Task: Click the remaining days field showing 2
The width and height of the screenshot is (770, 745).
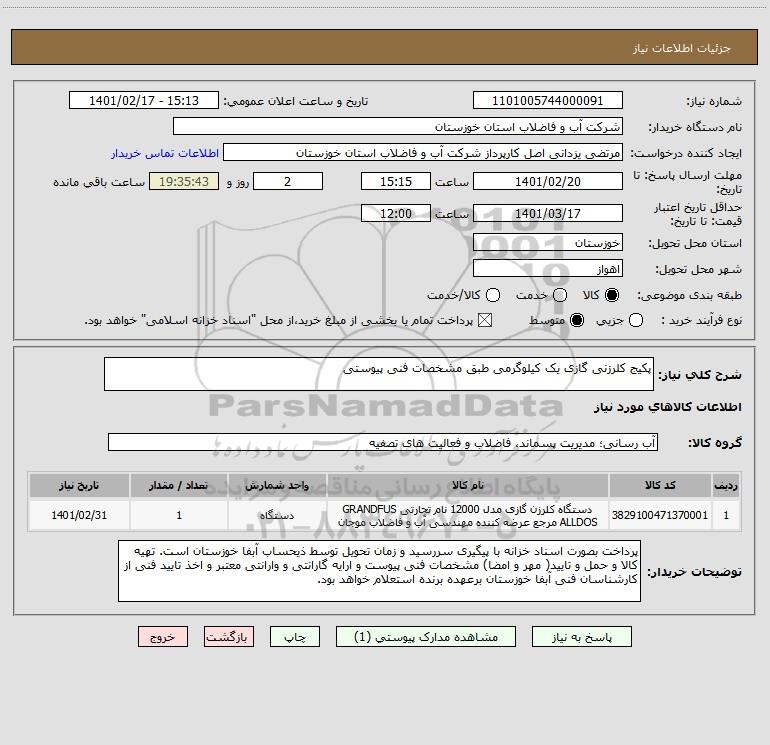Action: coord(288,181)
